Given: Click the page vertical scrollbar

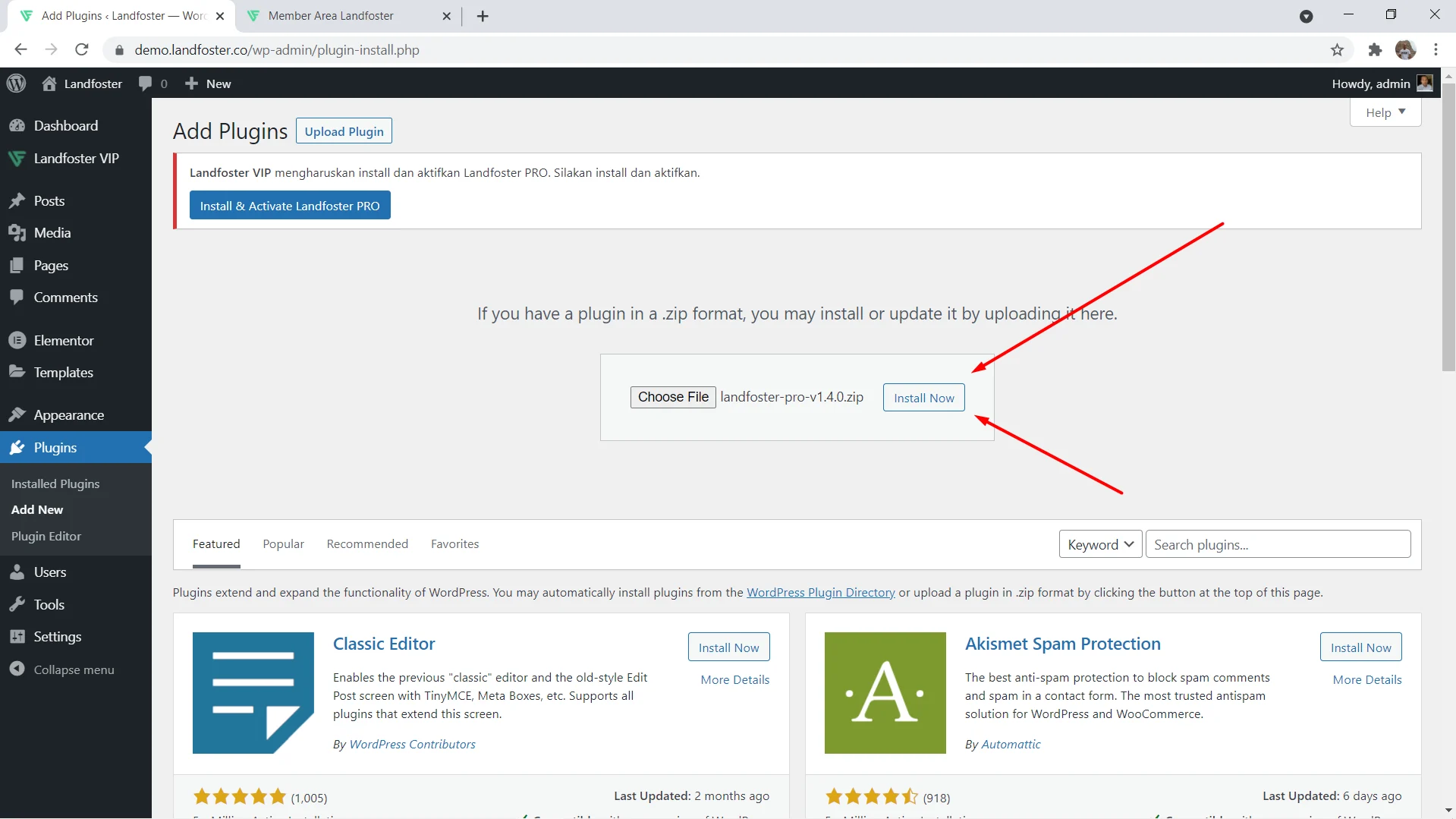Looking at the screenshot, I should 1448,228.
